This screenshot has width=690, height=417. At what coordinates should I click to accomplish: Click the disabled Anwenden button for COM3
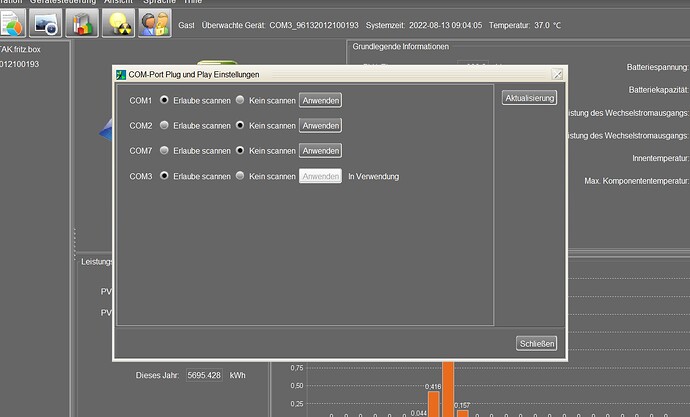click(x=320, y=176)
